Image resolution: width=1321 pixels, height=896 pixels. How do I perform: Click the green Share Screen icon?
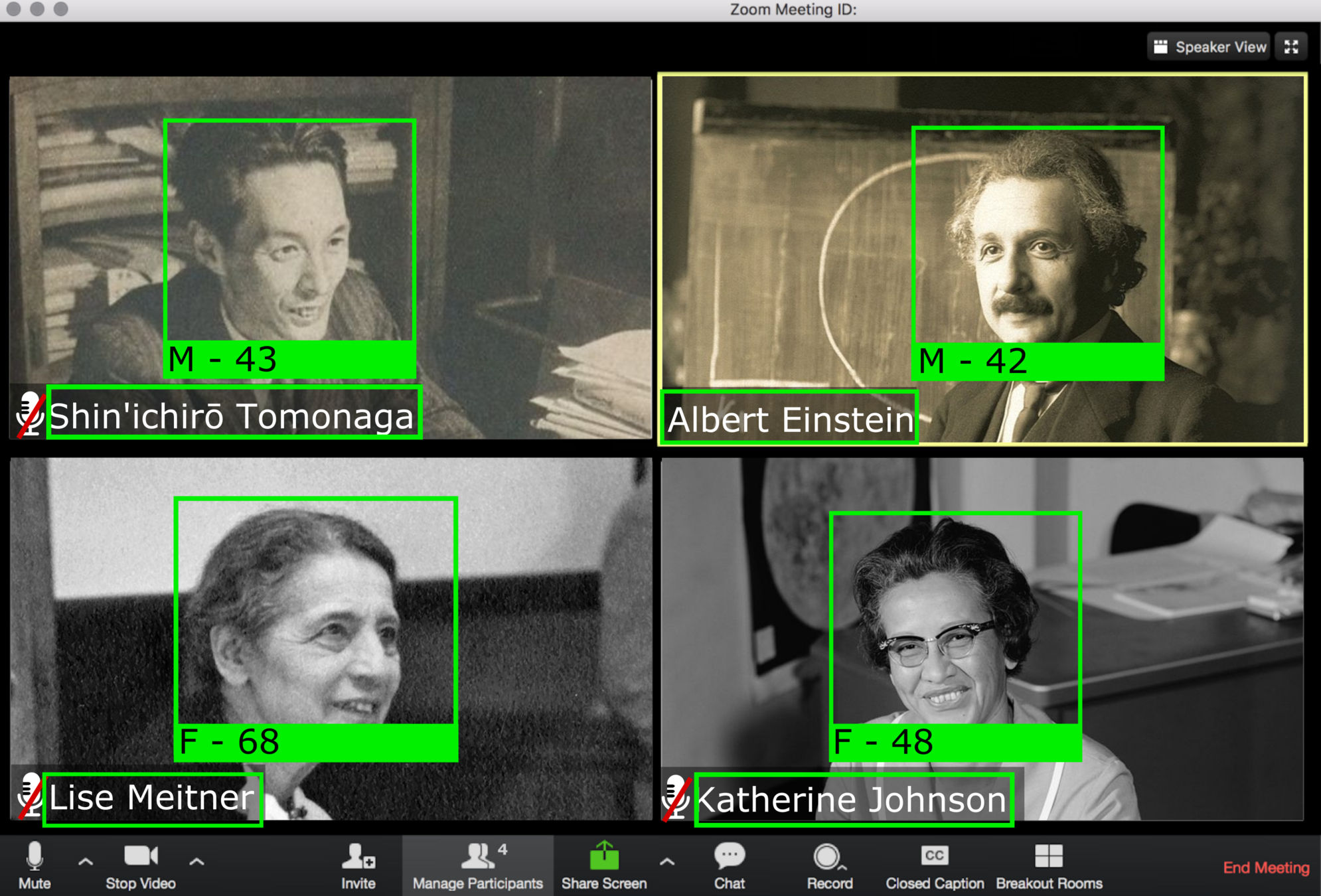point(603,856)
